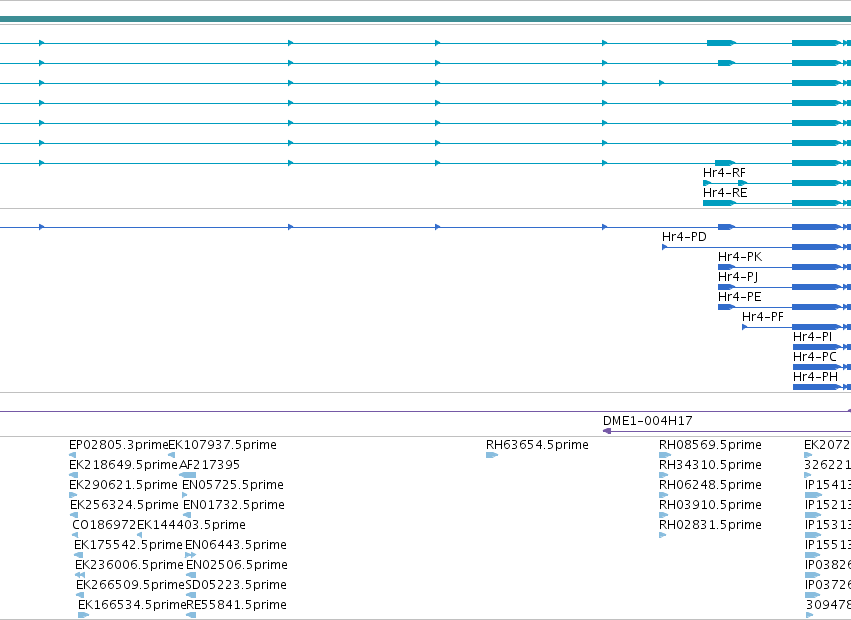Select the Hr4-PD protein label
This screenshot has width=851, height=620.
coord(684,237)
